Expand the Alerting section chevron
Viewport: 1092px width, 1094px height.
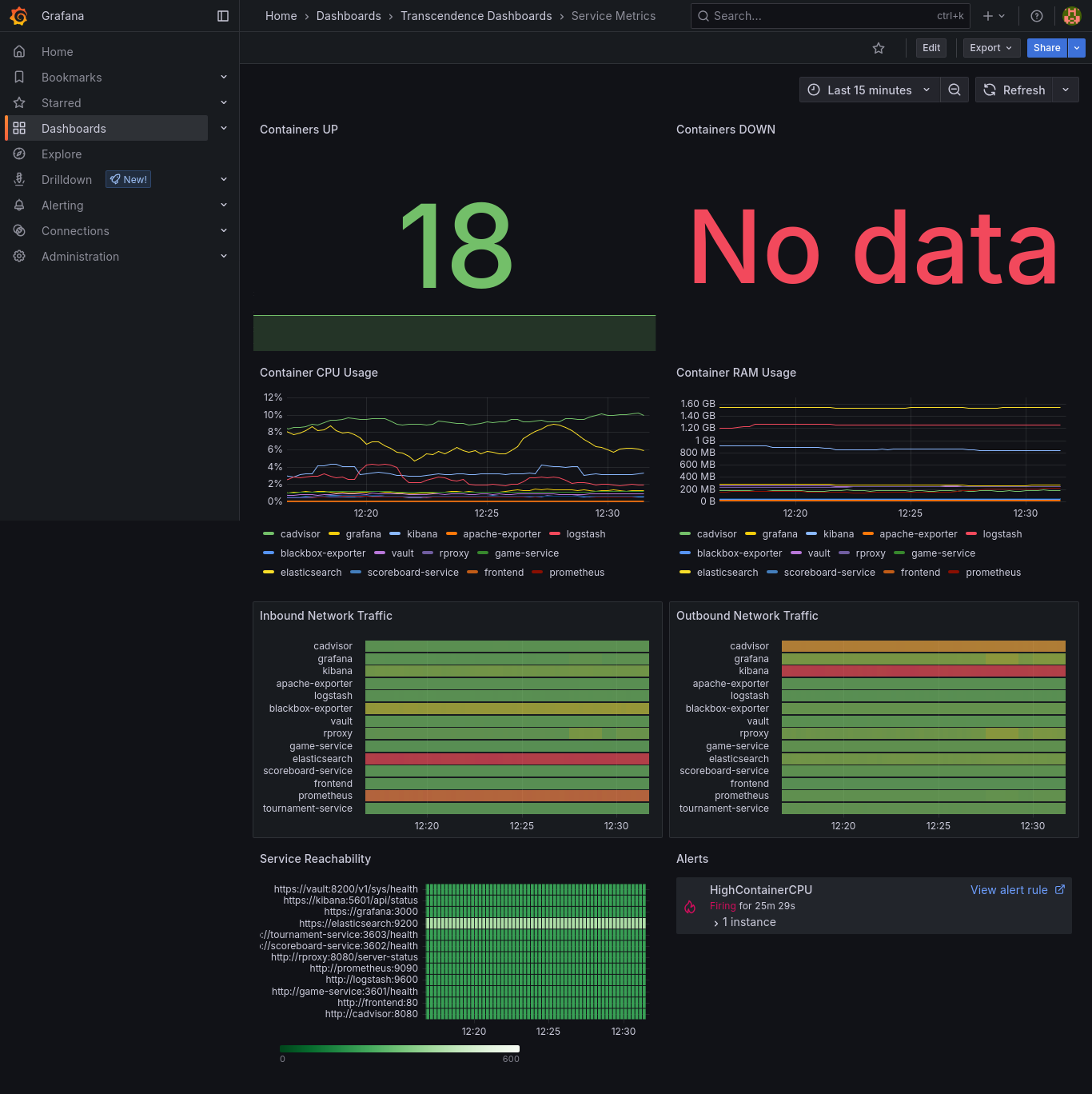(x=224, y=205)
